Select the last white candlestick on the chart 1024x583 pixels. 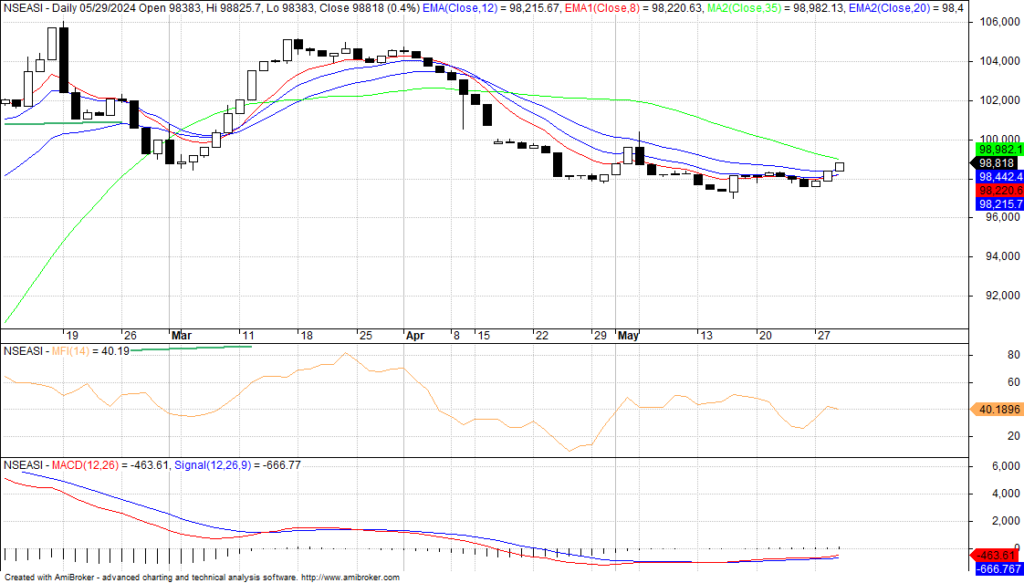840,167
